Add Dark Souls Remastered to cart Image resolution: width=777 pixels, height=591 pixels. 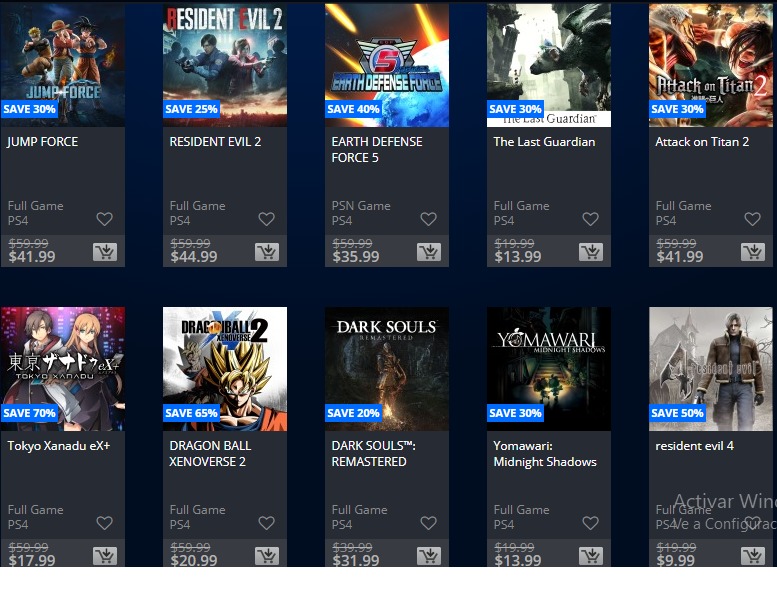(429, 556)
